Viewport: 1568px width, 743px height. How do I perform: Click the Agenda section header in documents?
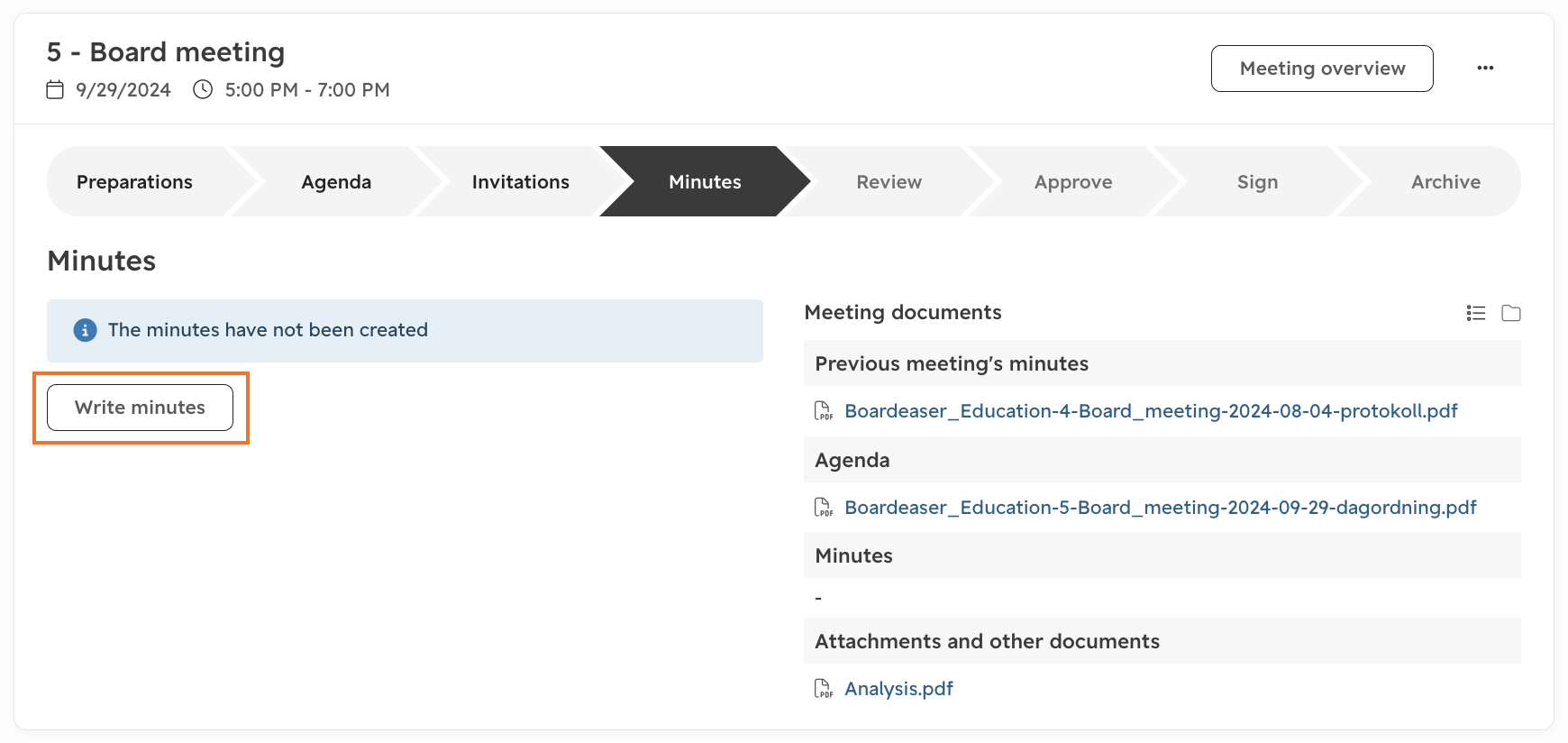(1162, 460)
